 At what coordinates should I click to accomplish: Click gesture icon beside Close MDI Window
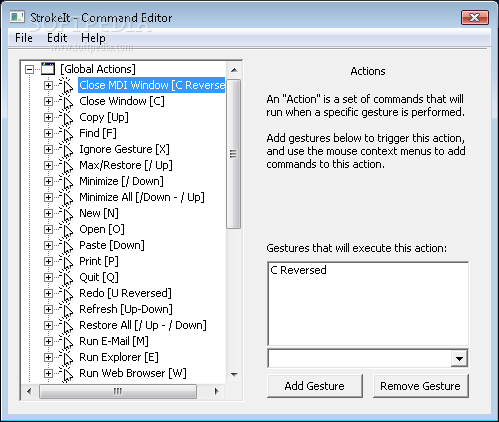pyautogui.click(x=66, y=86)
